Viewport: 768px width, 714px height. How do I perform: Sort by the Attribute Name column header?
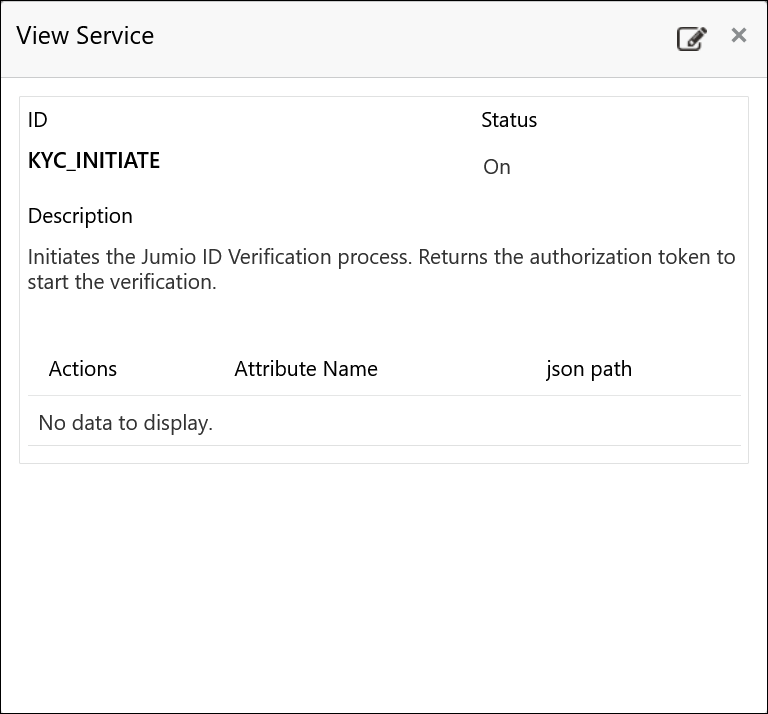(x=306, y=369)
